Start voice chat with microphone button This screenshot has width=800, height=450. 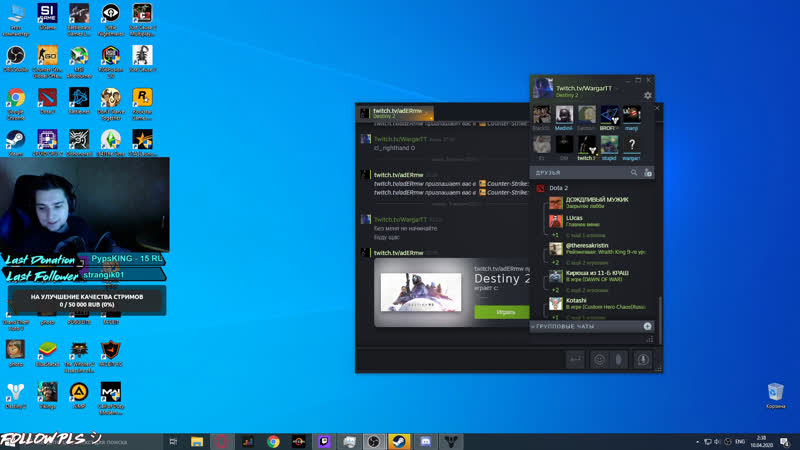[x=643, y=360]
